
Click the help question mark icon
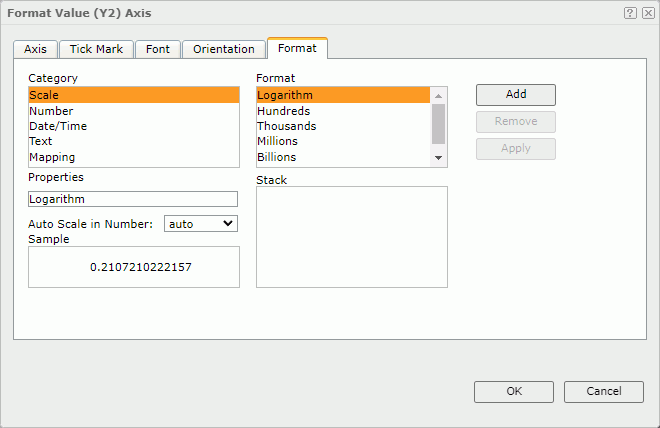point(630,13)
